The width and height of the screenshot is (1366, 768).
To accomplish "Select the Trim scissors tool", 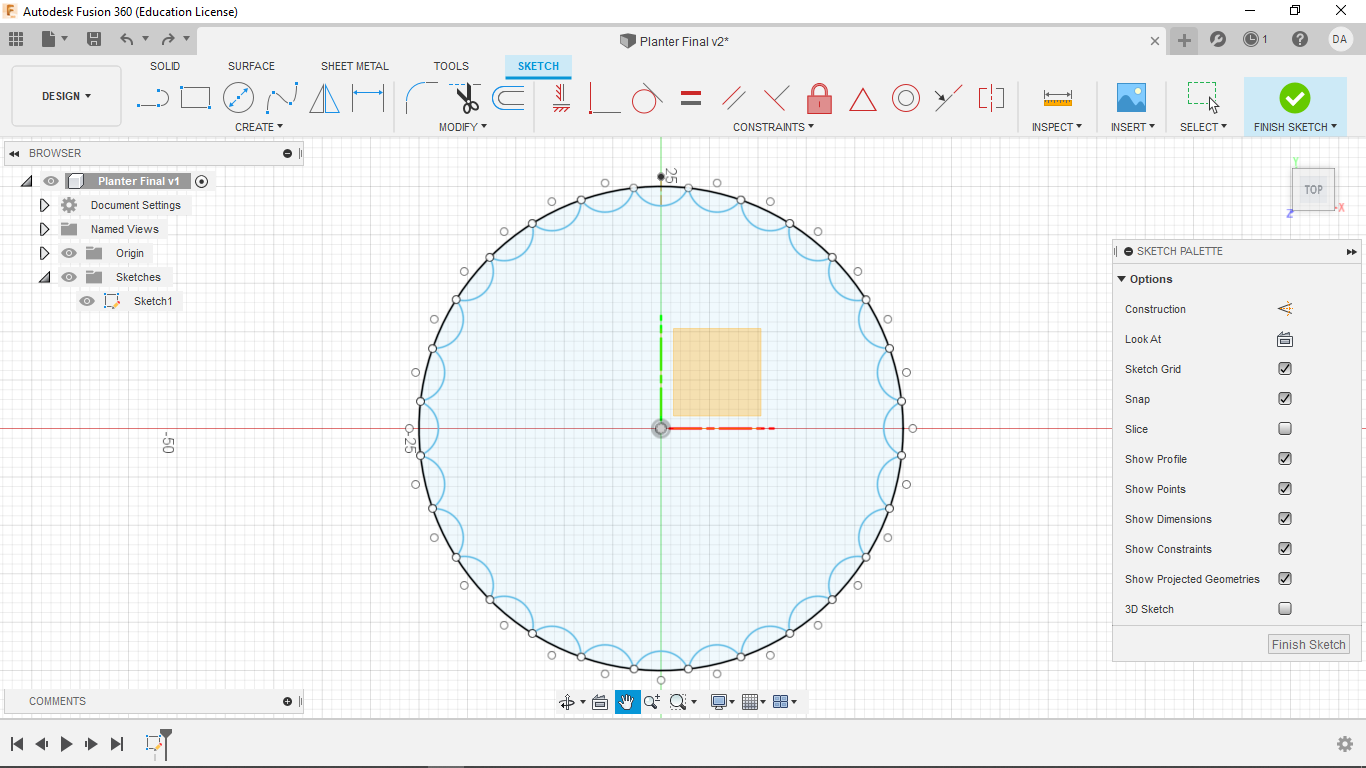I will (x=465, y=98).
